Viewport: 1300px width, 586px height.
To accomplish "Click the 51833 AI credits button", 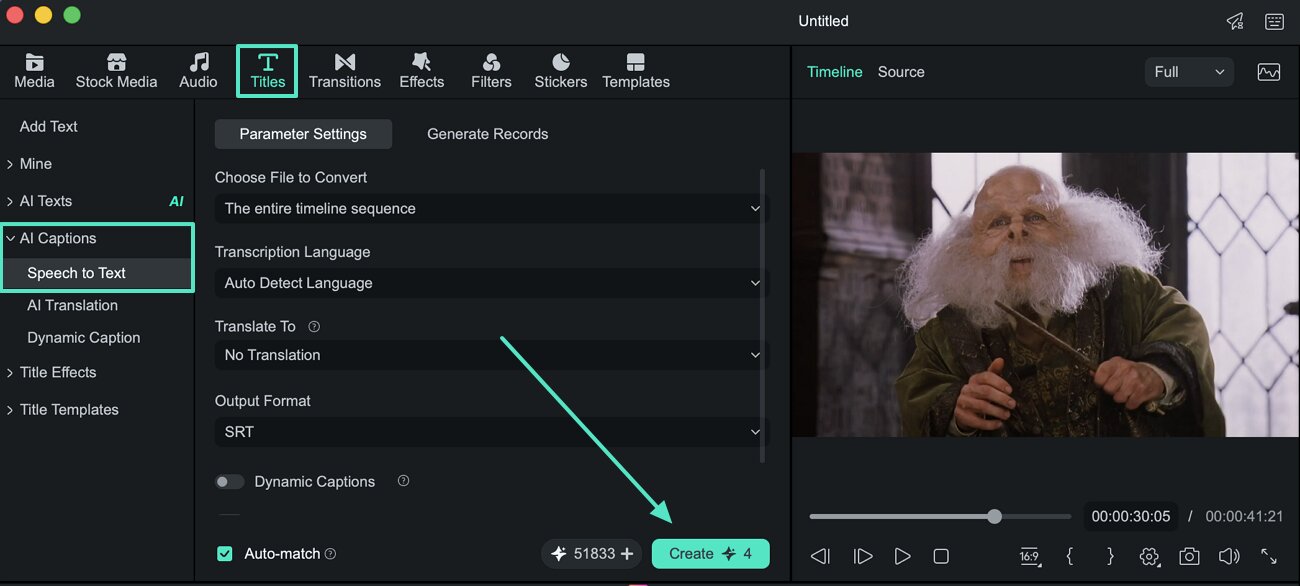I will (x=592, y=554).
